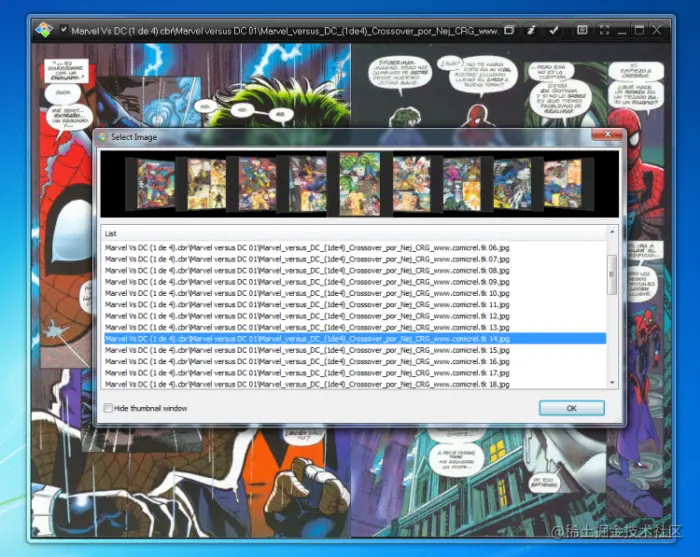Select the ninth, last thumbnail in the strip
This screenshot has width=700, height=557.
(562, 183)
